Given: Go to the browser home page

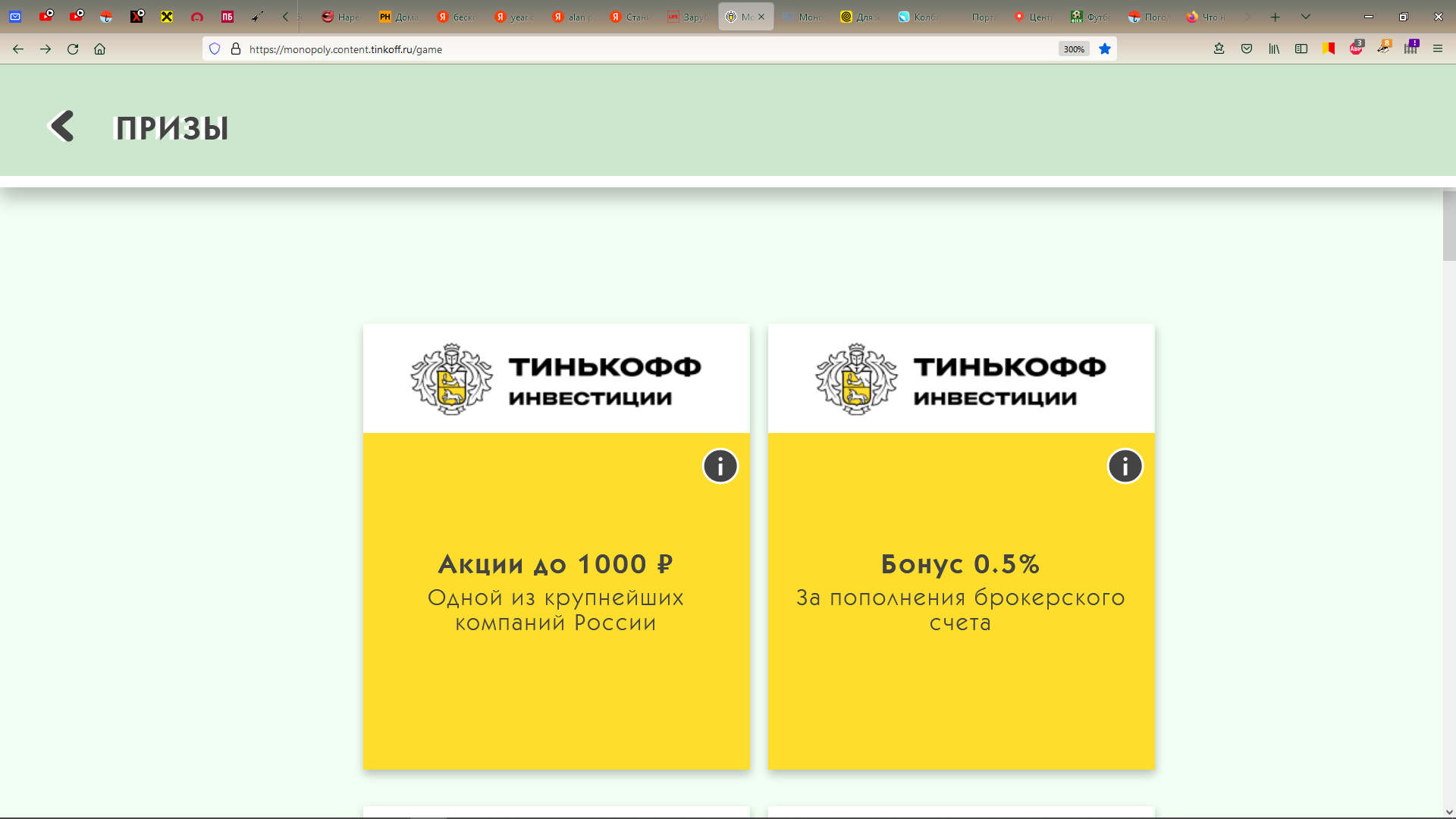Looking at the screenshot, I should (99, 49).
